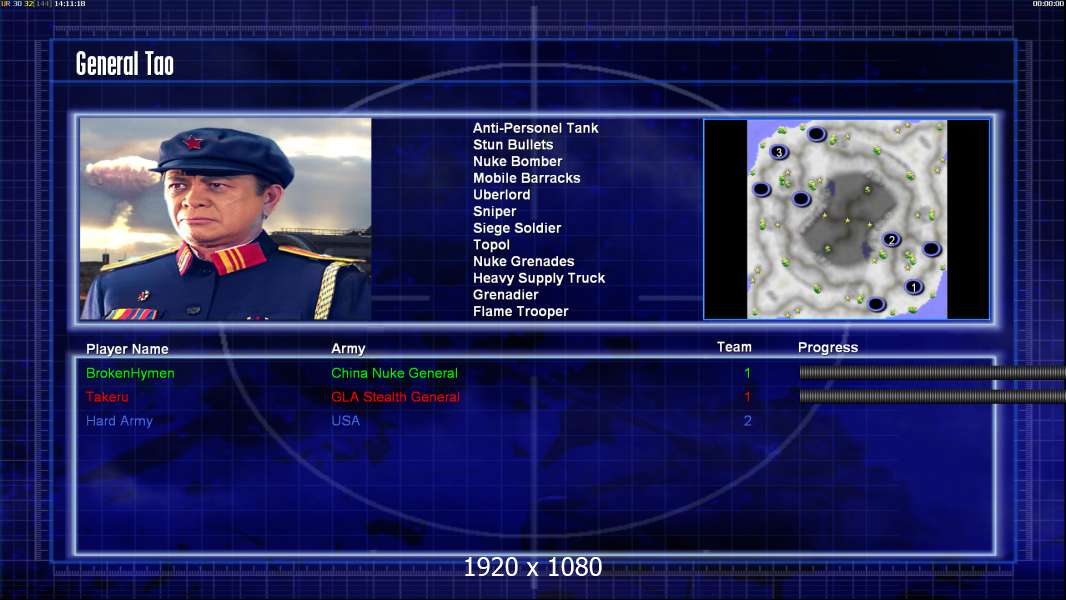The image size is (1066, 600).
Task: Click Flame Trooper in the list
Action: pos(520,311)
